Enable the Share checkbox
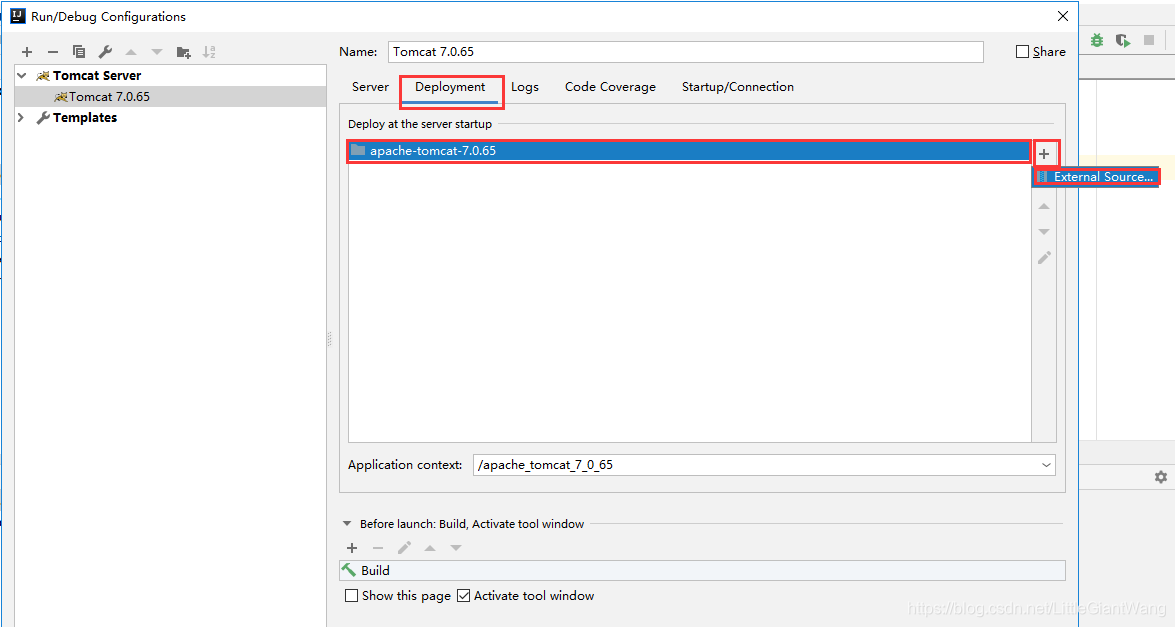This screenshot has height=627, width=1175. (1023, 51)
